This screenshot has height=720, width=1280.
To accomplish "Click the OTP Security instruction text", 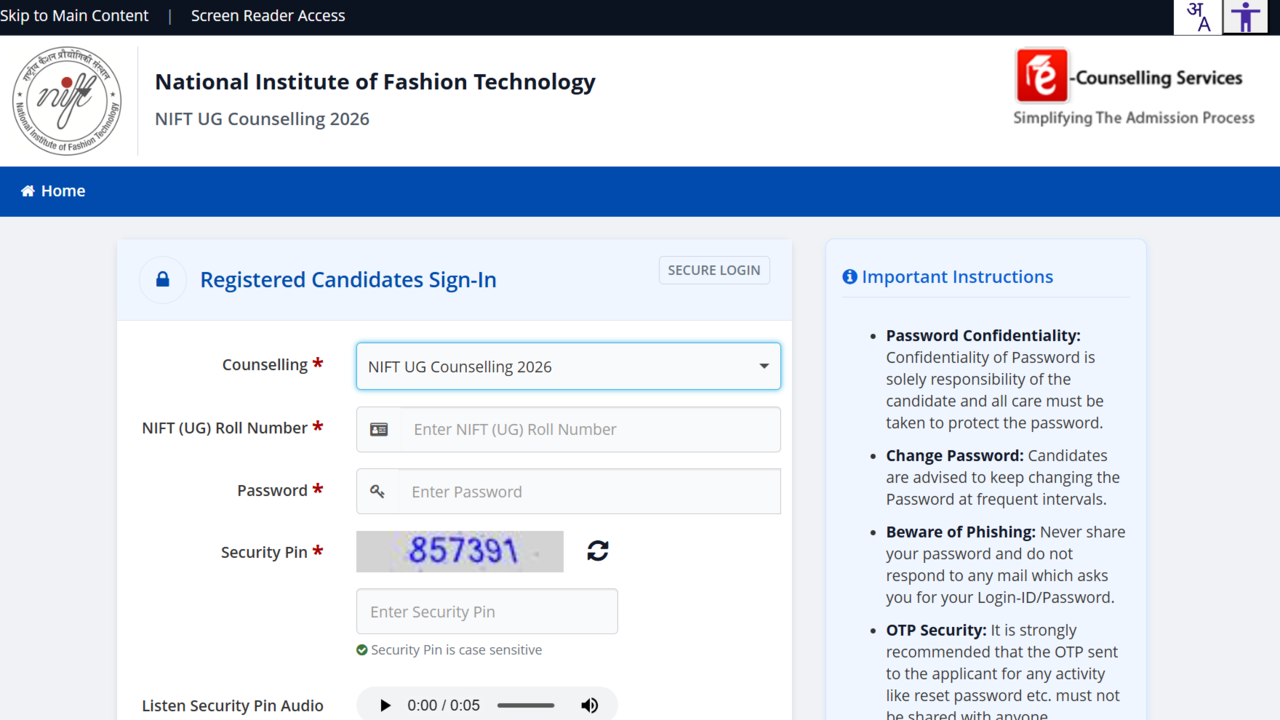I will (x=1003, y=669).
